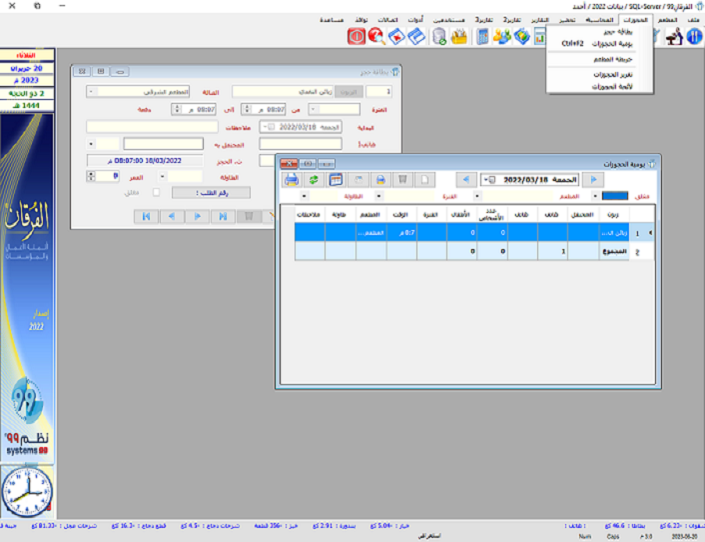
Task: Open the users icon in the main toolbar
Action: tap(502, 37)
